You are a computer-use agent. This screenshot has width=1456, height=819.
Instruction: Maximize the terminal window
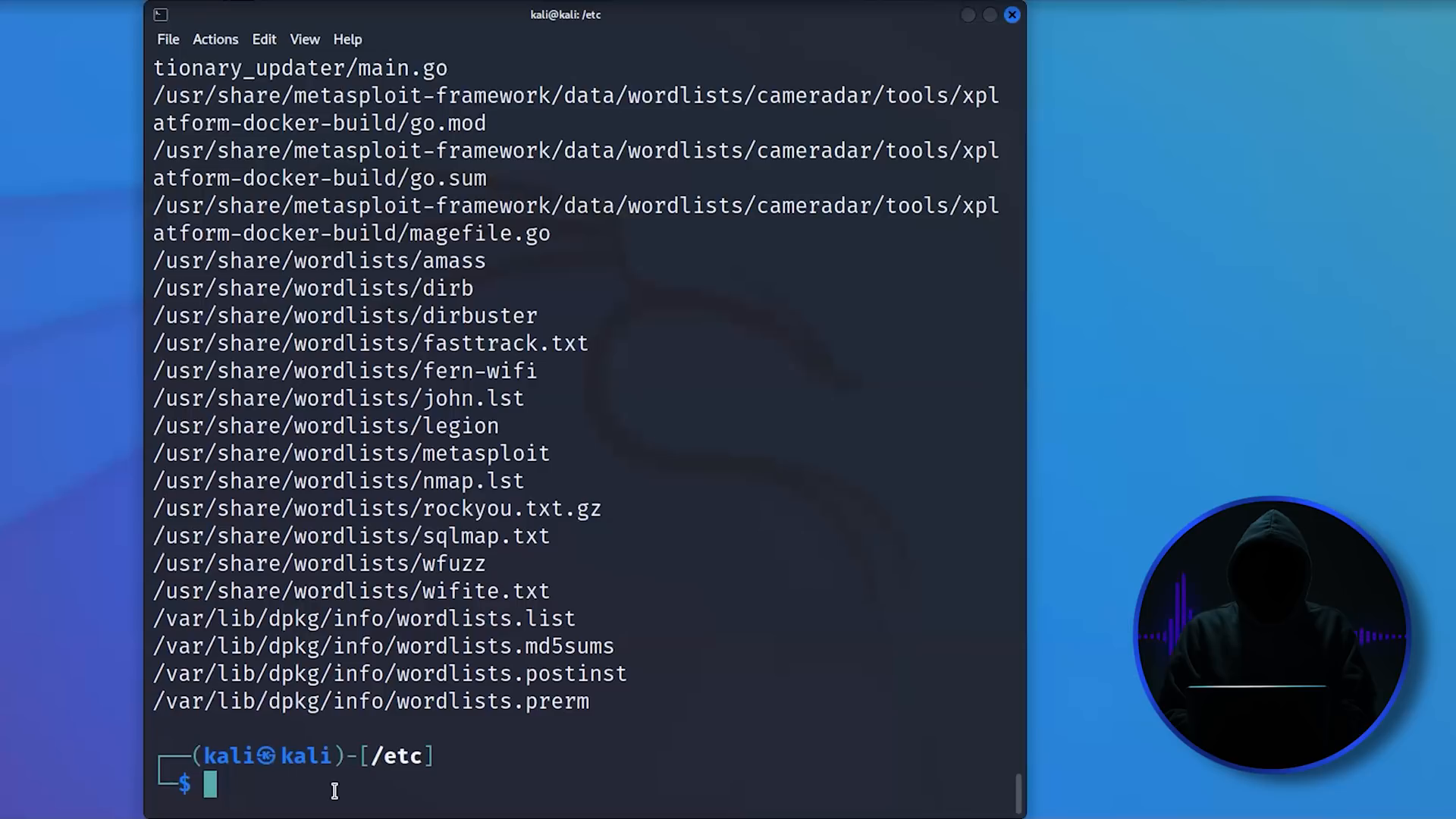[990, 14]
